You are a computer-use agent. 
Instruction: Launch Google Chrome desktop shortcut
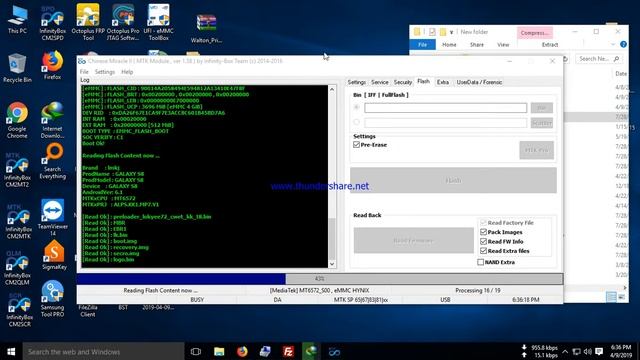(x=17, y=120)
